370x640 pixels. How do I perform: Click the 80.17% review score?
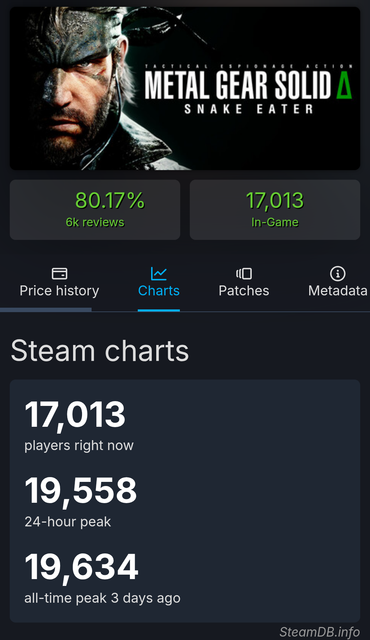pyautogui.click(x=110, y=200)
